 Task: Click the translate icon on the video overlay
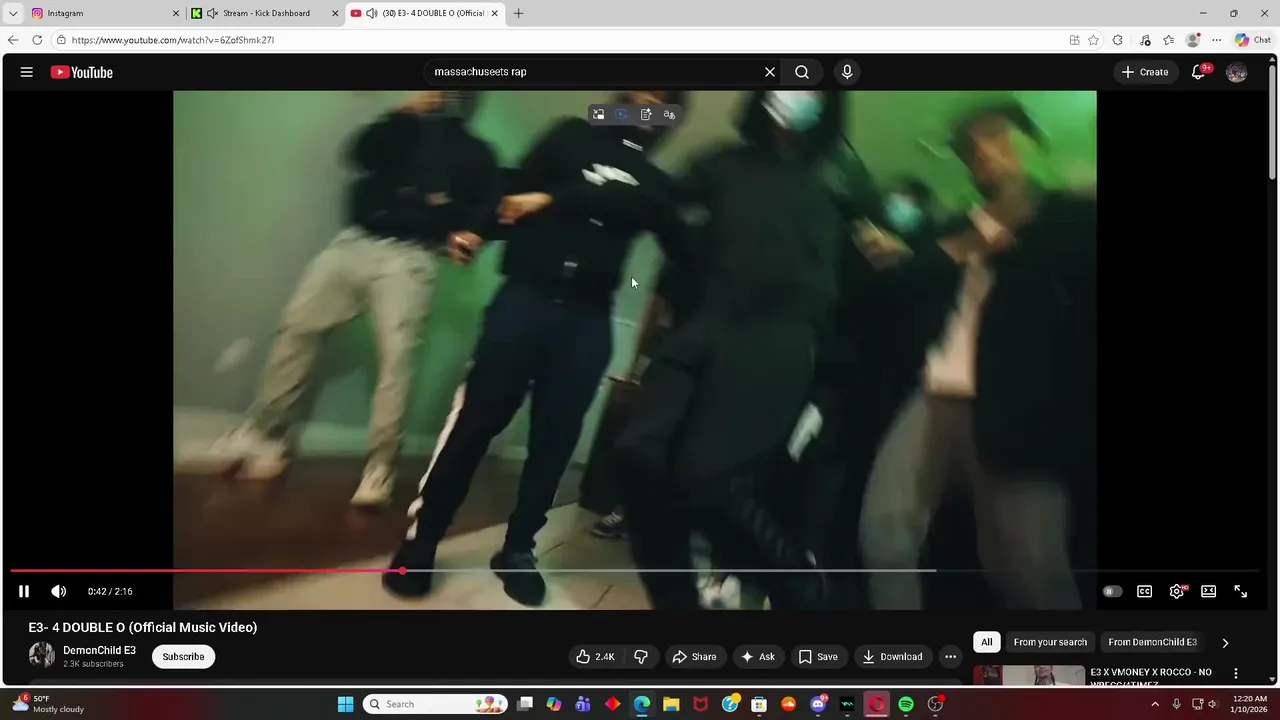669,114
